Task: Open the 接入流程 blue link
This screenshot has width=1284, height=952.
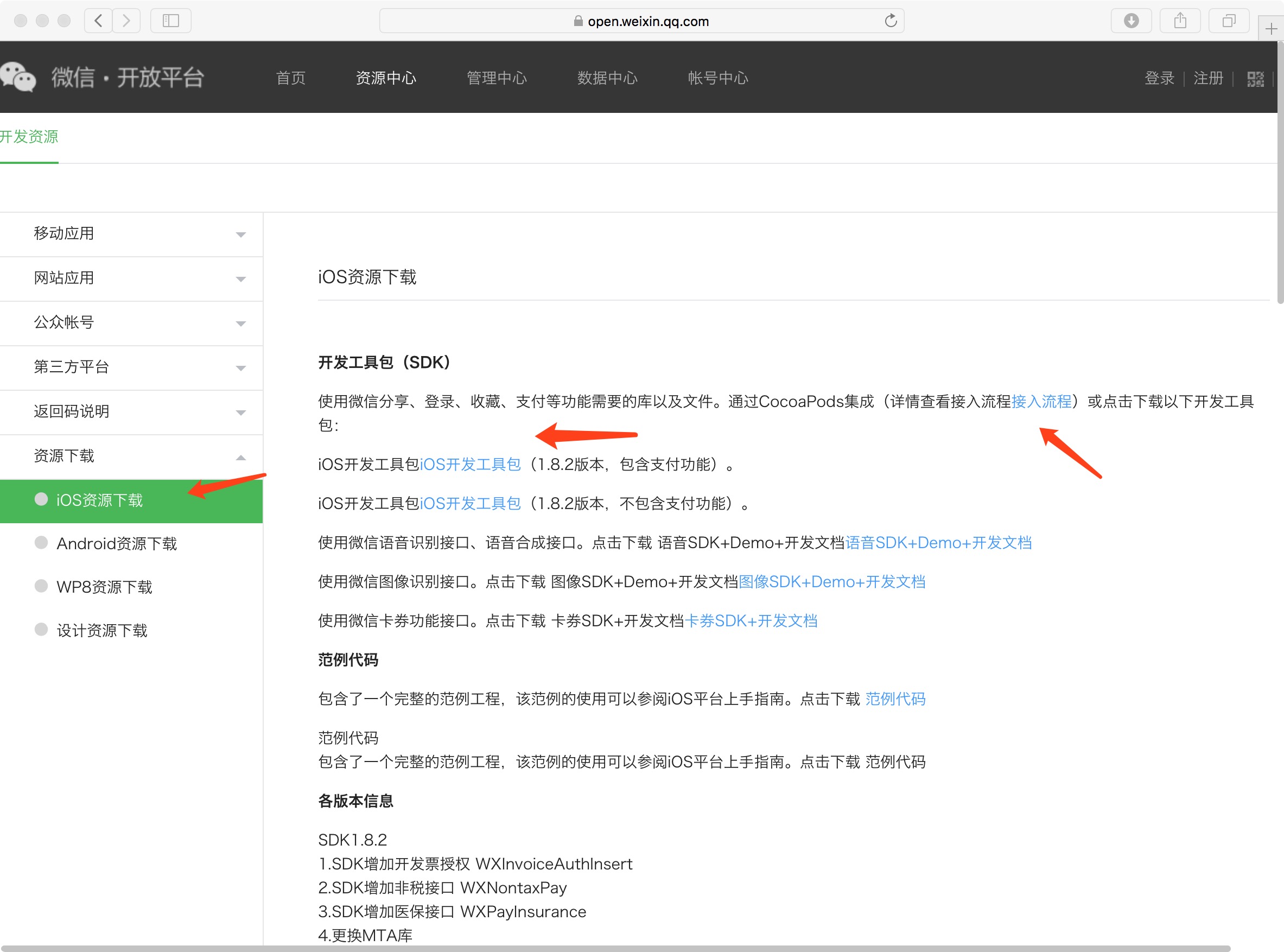Action: [1041, 401]
